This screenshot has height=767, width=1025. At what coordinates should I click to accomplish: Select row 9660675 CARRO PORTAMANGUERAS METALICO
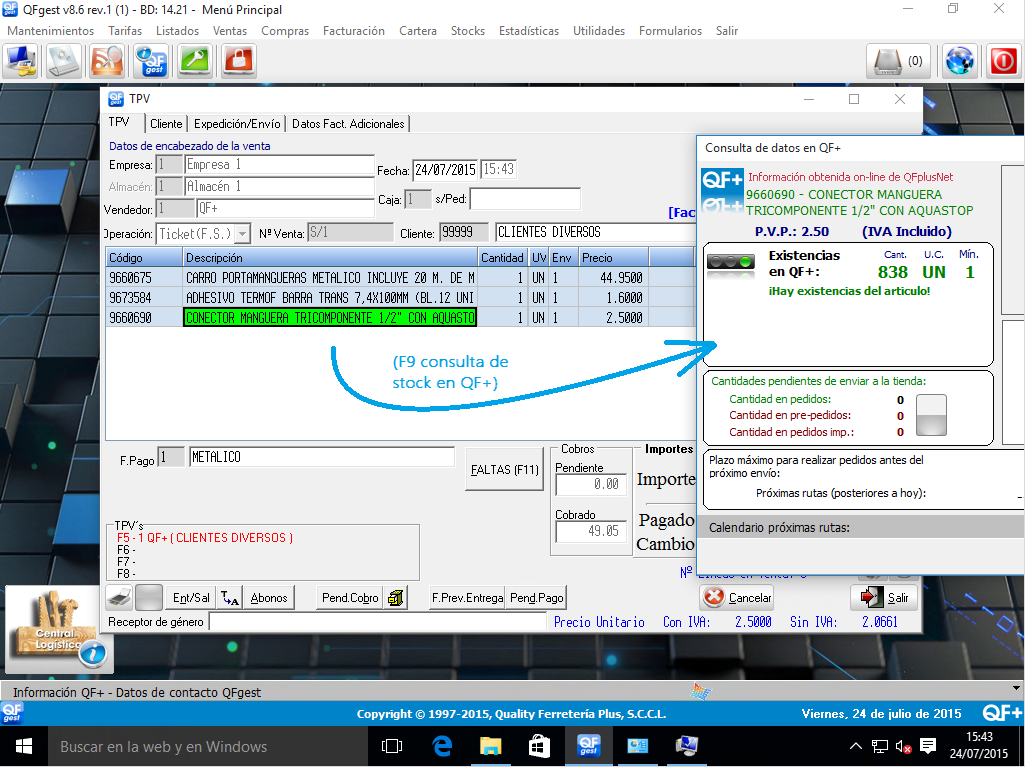(400, 278)
